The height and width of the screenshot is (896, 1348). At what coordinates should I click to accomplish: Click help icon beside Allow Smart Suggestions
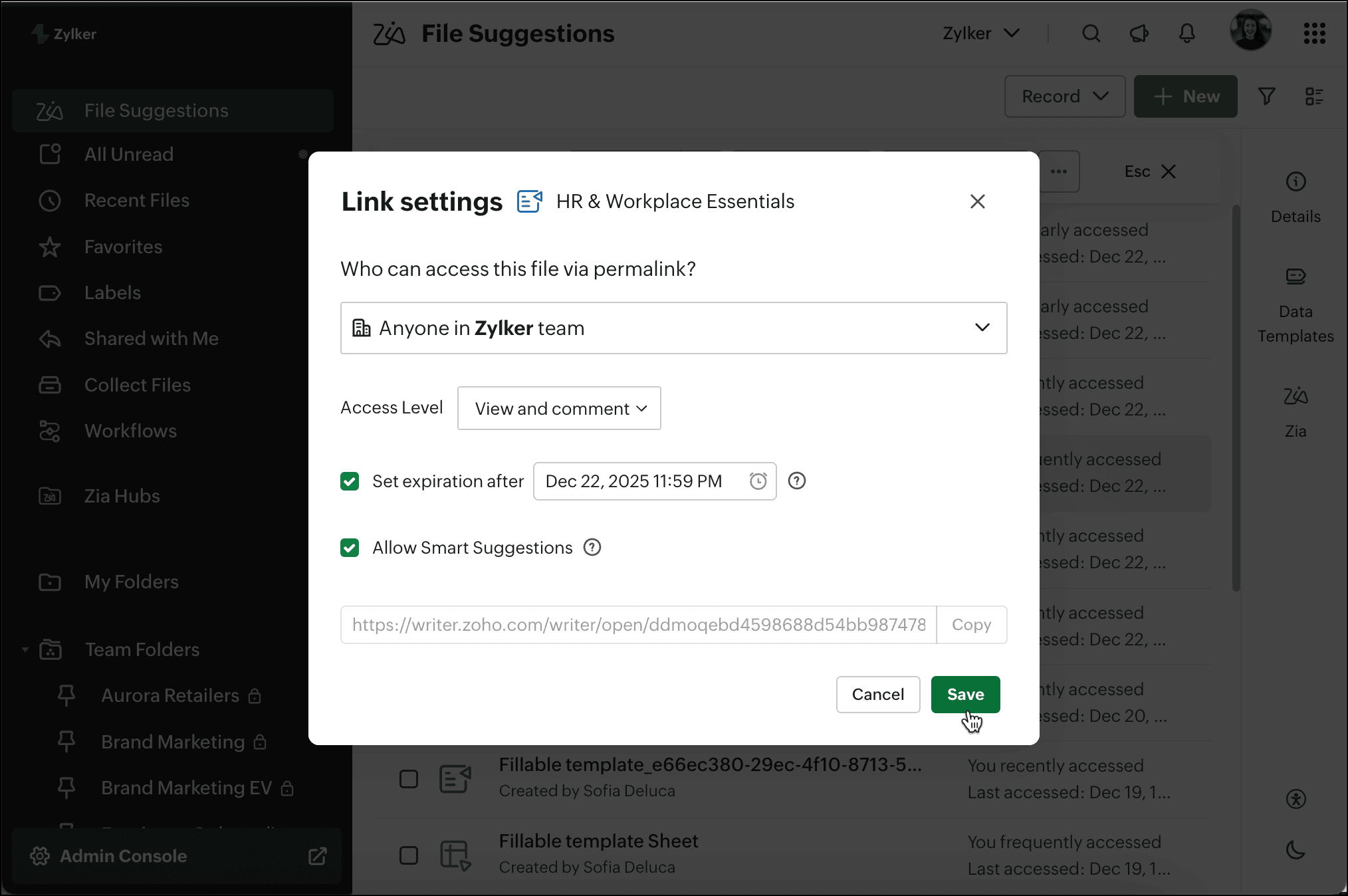point(592,548)
